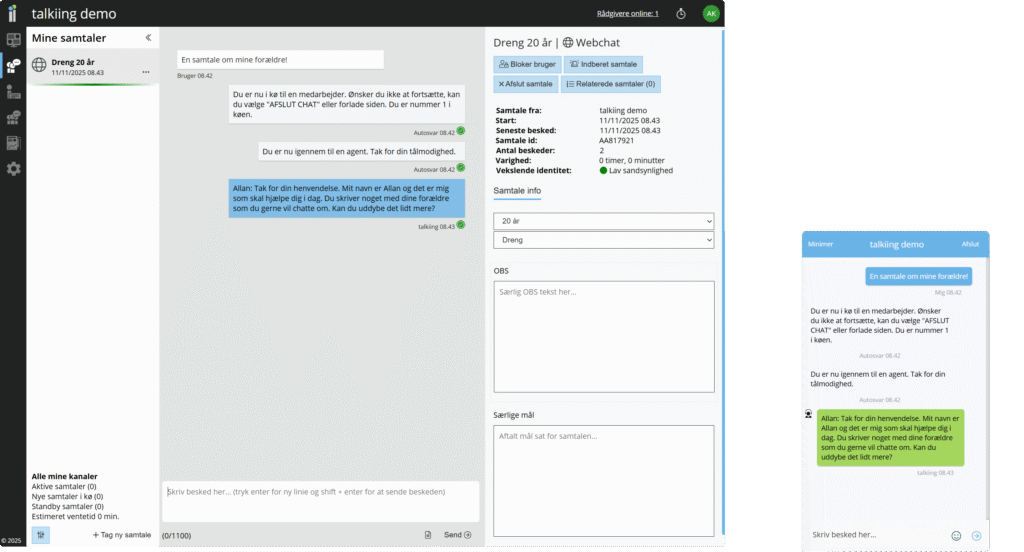The image size is (1024, 552).
Task: Open the filter settings icon below channel list
Action: pyautogui.click(x=41, y=535)
